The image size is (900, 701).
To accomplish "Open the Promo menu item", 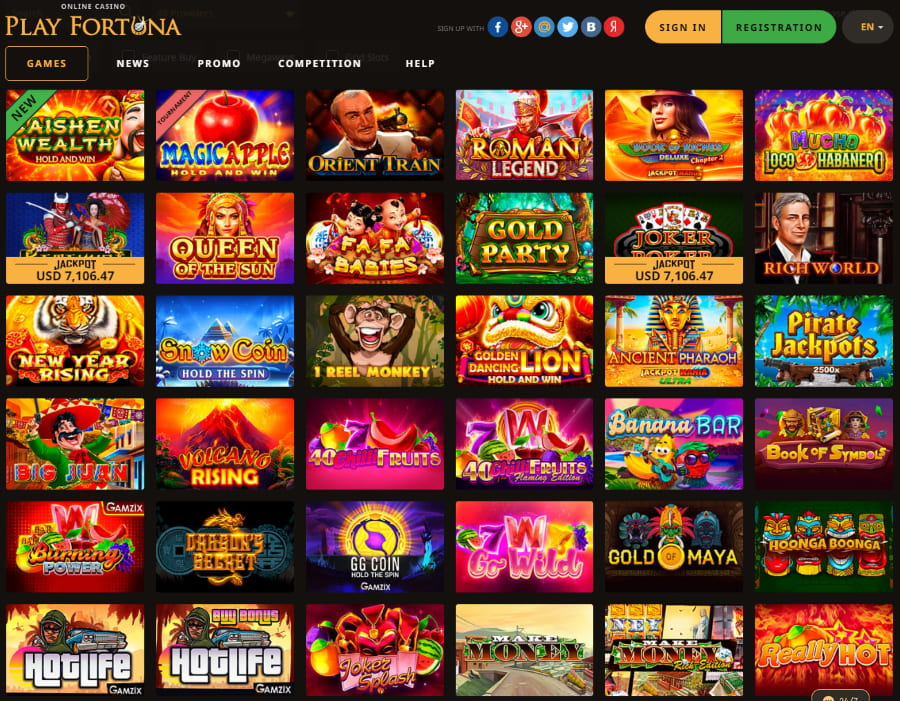I will (x=219, y=63).
